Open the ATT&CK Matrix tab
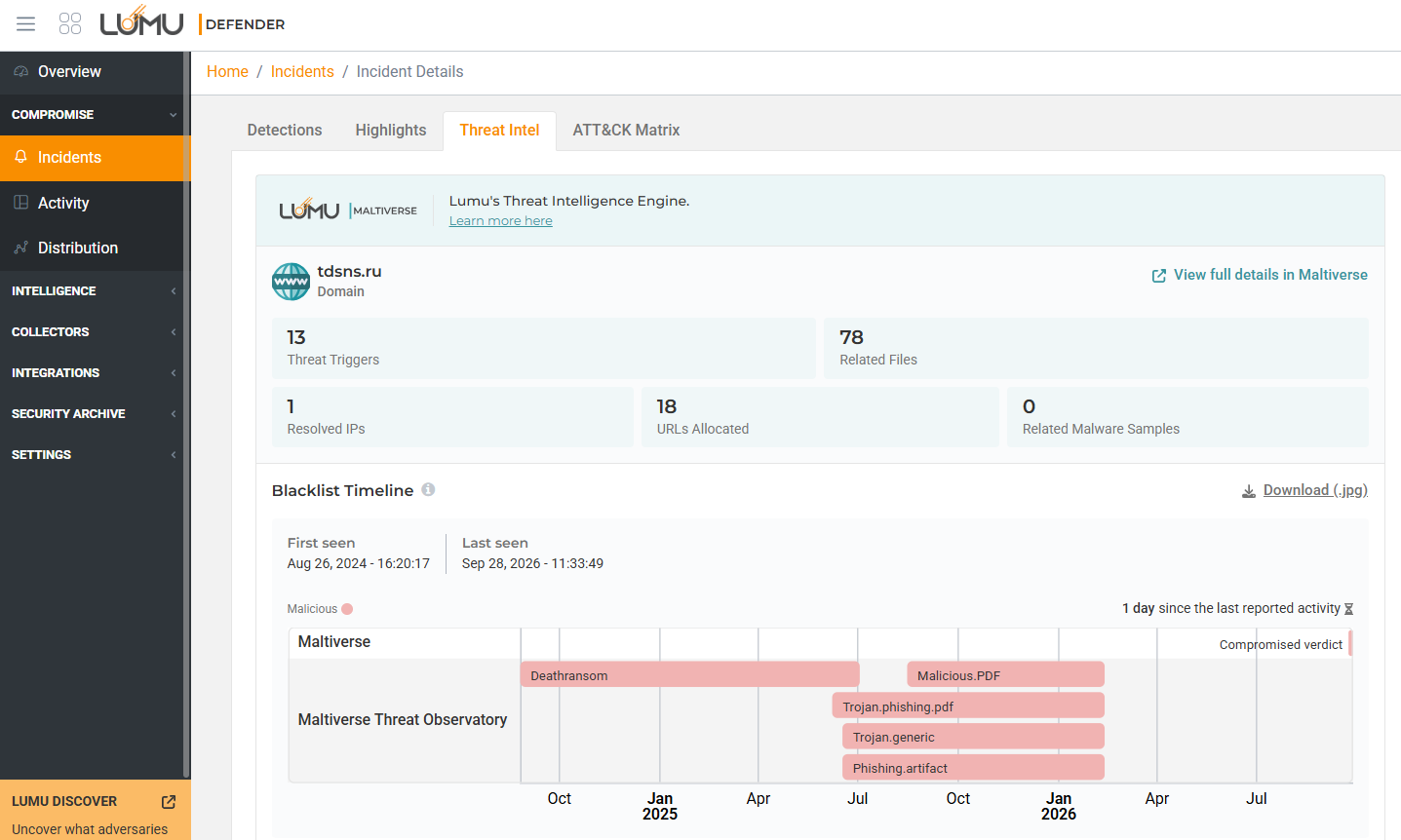 click(x=626, y=131)
